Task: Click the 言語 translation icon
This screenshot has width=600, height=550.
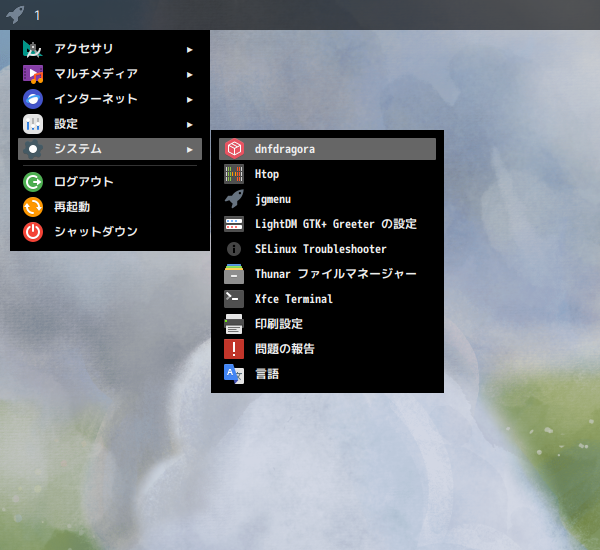Action: [x=234, y=374]
